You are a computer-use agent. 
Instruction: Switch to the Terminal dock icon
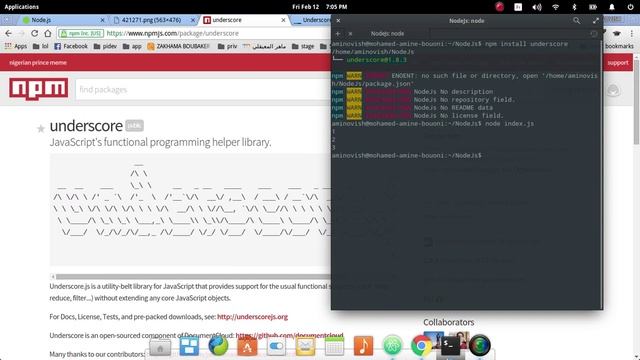click(450, 346)
